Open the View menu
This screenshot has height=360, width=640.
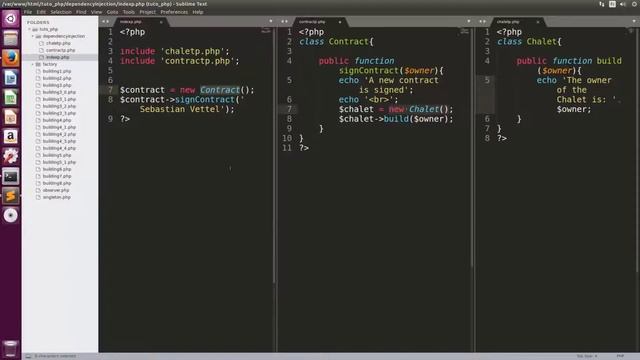(x=96, y=12)
